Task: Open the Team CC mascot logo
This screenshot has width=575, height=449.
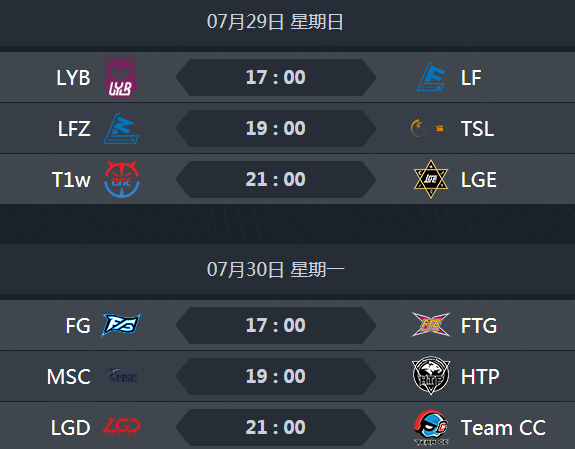Action: (x=431, y=427)
